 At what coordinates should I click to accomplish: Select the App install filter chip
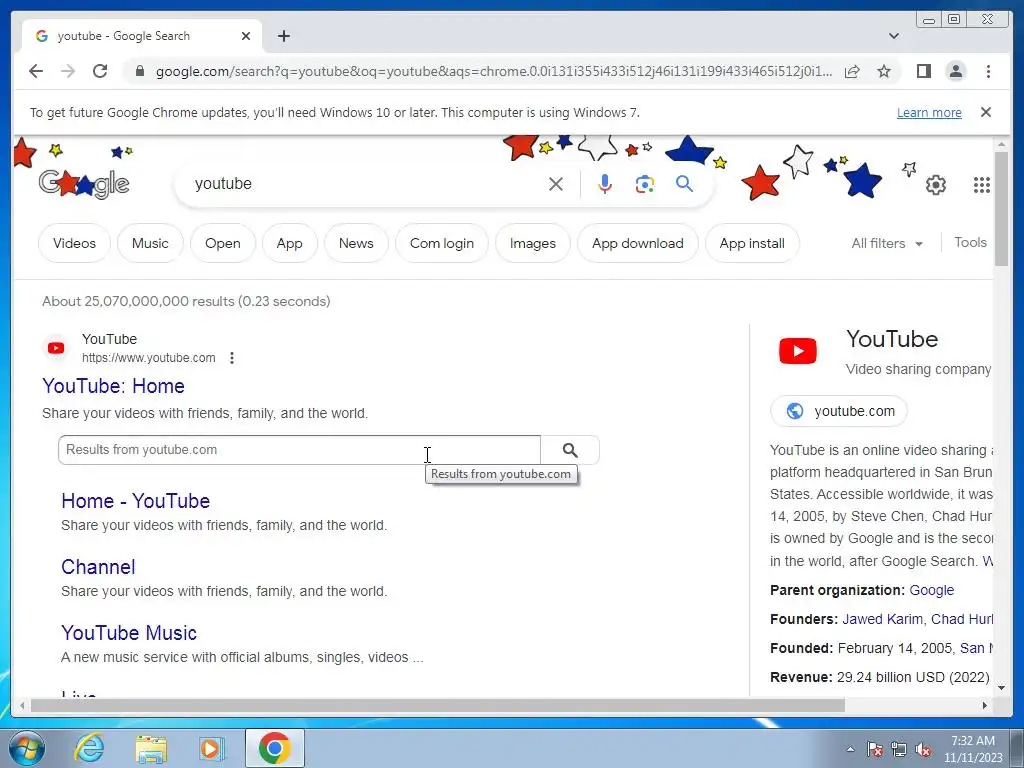coord(752,243)
